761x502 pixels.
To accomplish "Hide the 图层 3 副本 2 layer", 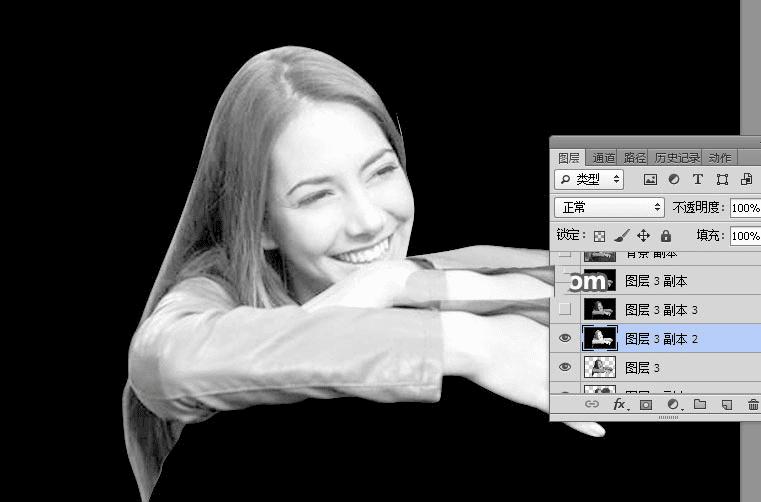I will tap(565, 338).
